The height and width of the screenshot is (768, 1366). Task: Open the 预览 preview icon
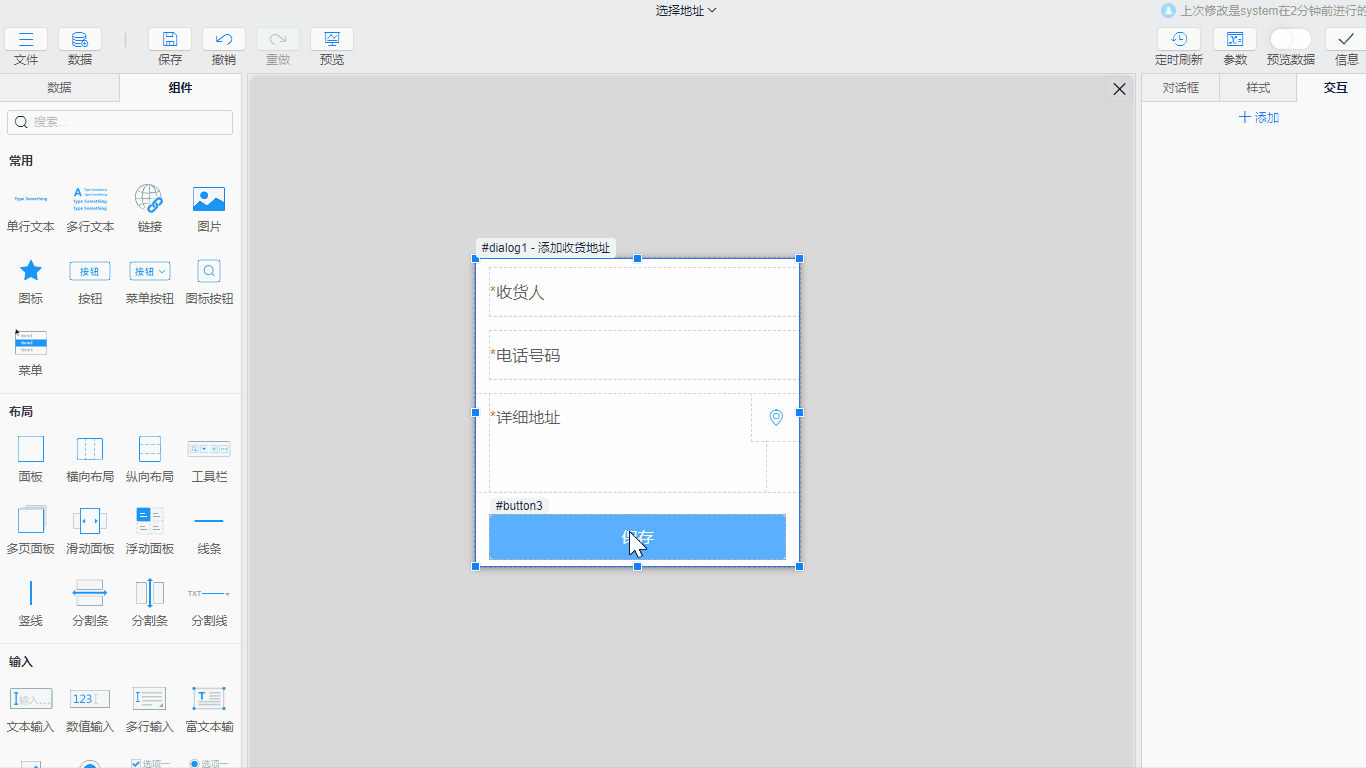[331, 40]
